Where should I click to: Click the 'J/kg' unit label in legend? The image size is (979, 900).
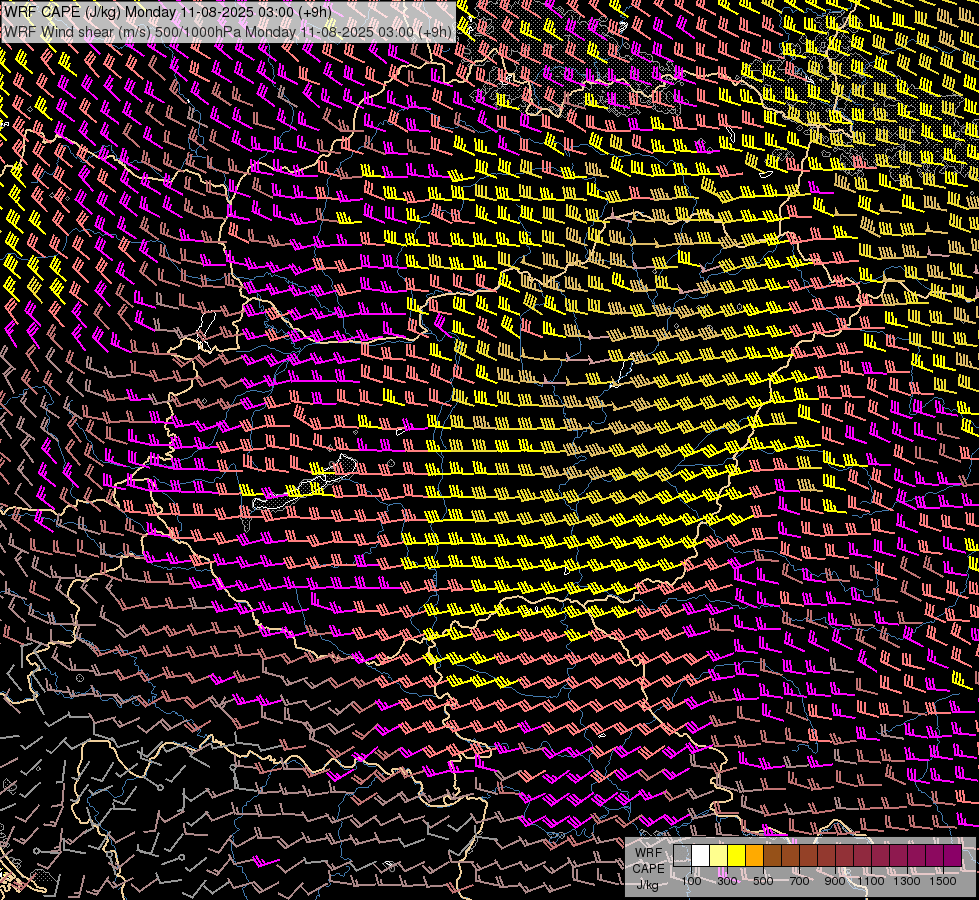647,885
